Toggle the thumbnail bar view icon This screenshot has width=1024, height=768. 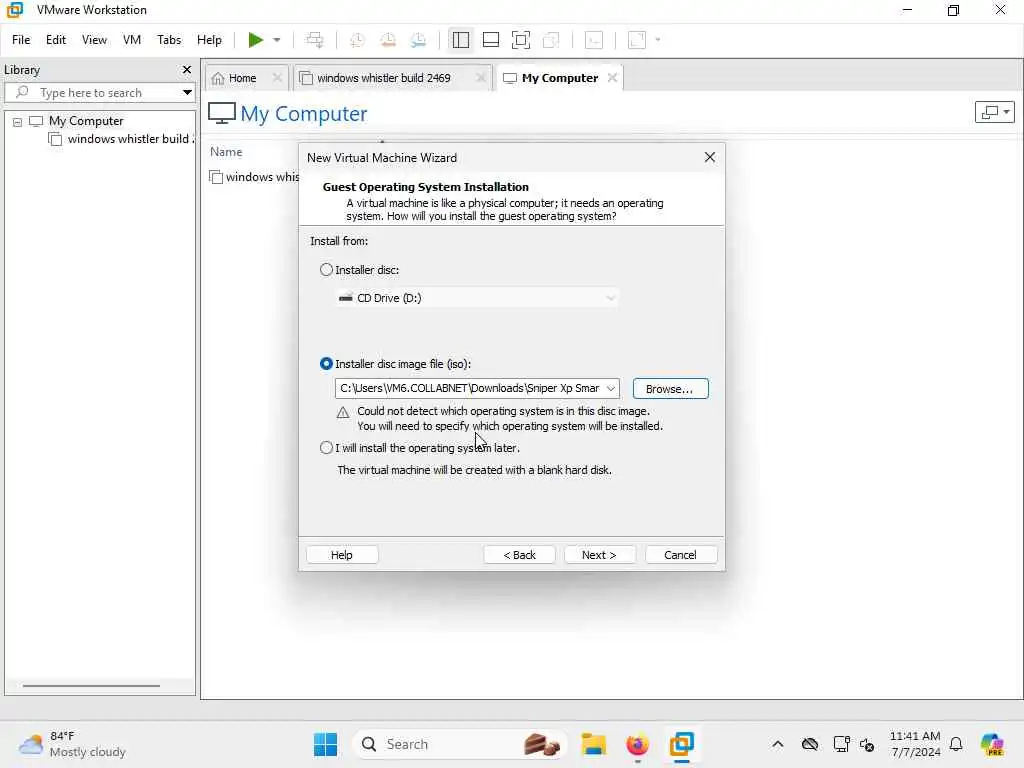[490, 40]
